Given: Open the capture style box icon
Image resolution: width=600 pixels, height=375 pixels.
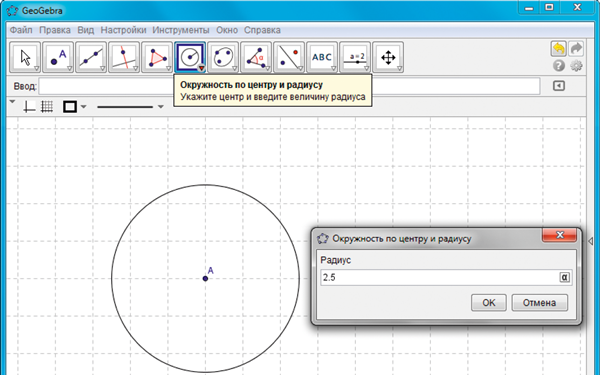Looking at the screenshot, I should 70,107.
